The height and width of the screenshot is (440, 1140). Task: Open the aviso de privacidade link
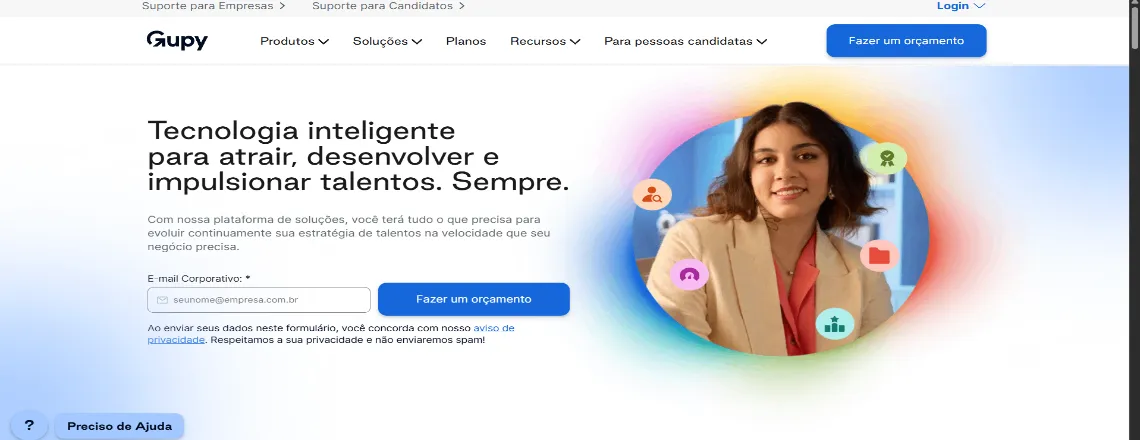331,334
